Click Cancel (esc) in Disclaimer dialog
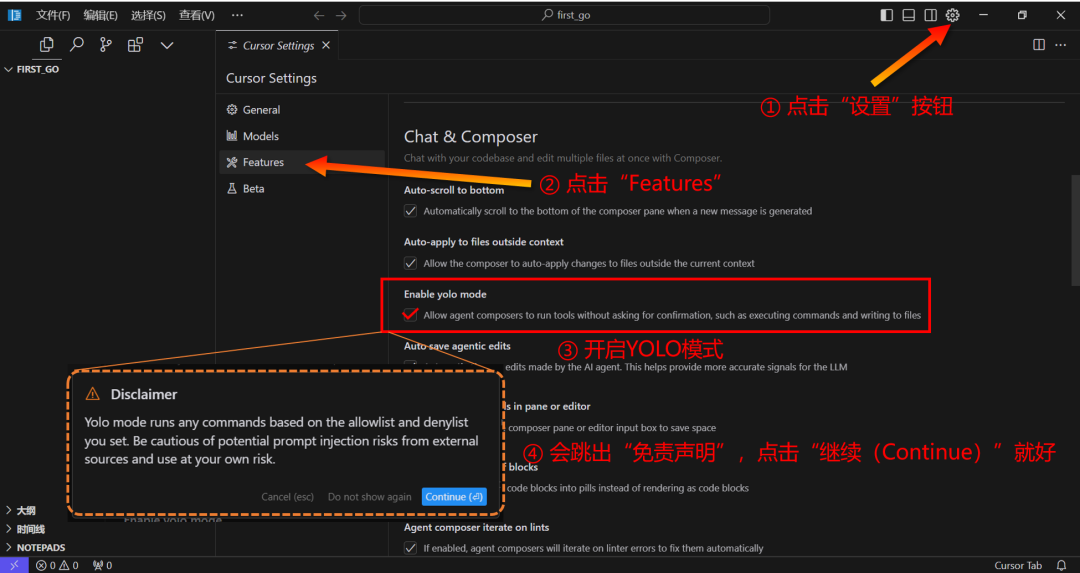This screenshot has width=1080, height=573. tap(287, 497)
